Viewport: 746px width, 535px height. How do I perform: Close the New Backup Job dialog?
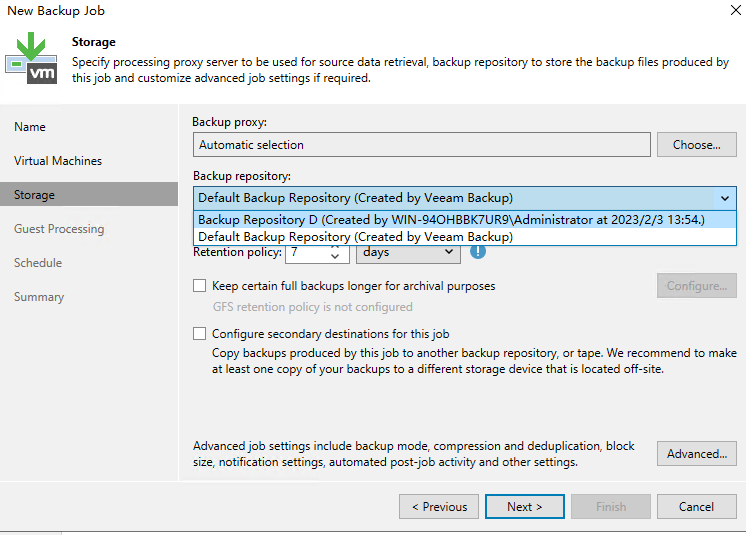(x=735, y=10)
